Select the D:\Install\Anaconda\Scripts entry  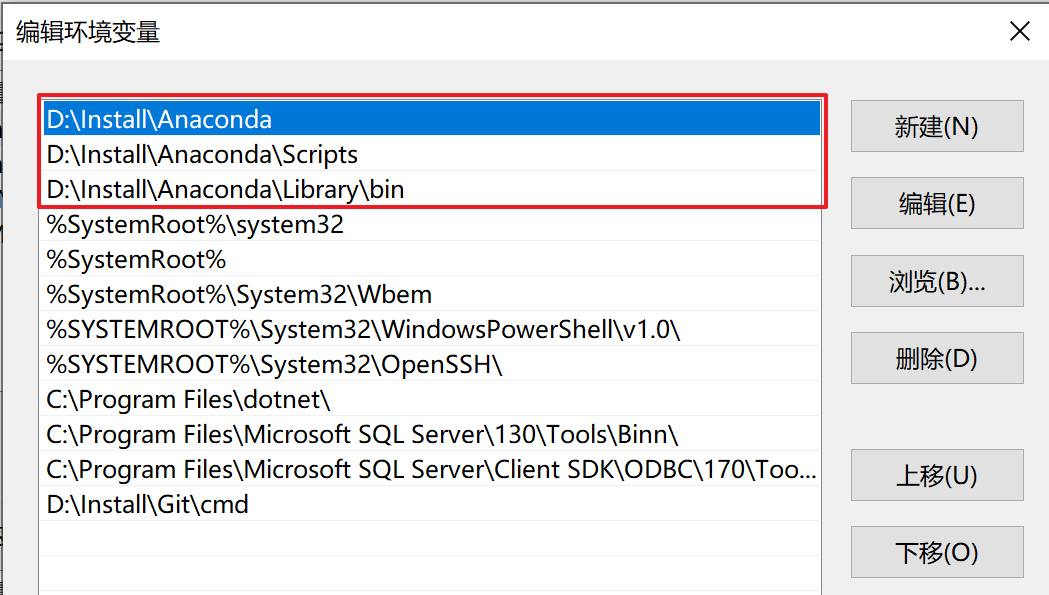tap(432, 154)
